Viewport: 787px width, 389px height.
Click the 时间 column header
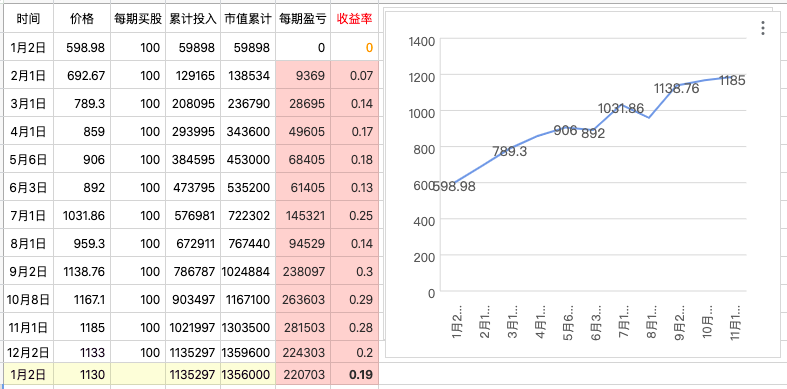click(28, 20)
